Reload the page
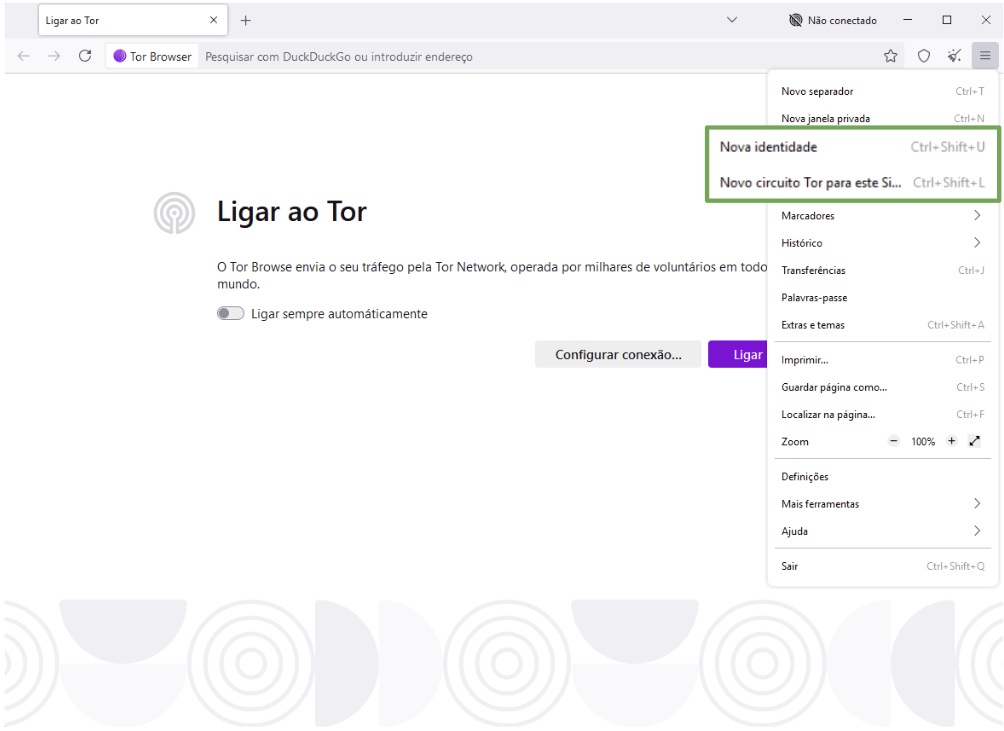This screenshot has width=1004, height=731. point(85,56)
